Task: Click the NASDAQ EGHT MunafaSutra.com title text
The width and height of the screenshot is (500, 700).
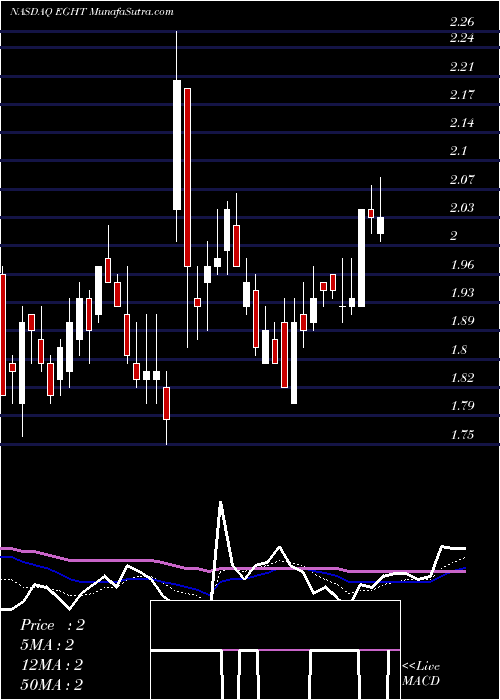Action: tap(92, 12)
